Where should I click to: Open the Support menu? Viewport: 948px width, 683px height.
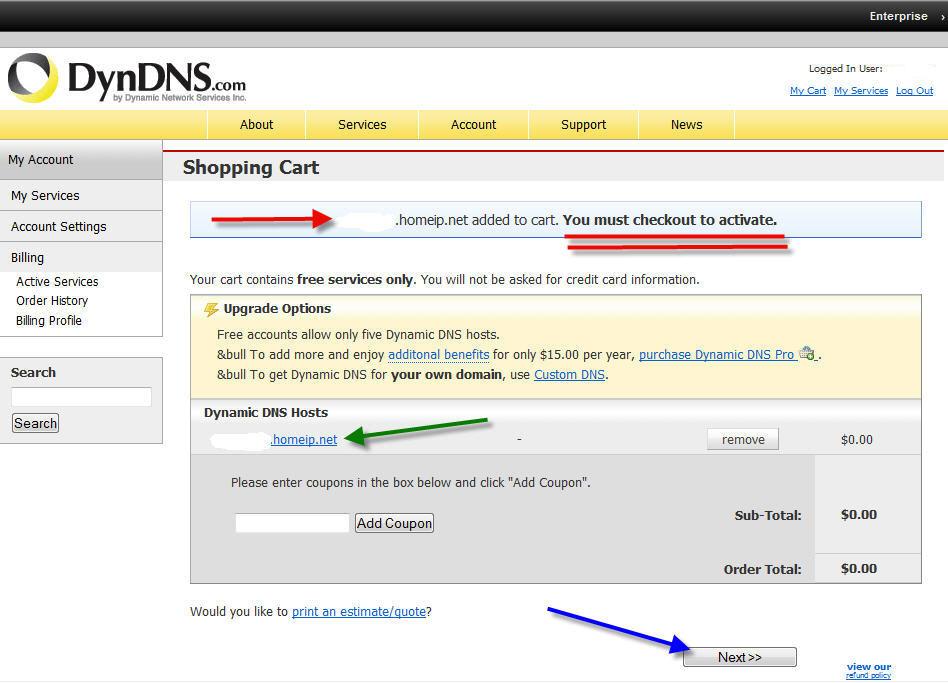[x=583, y=125]
